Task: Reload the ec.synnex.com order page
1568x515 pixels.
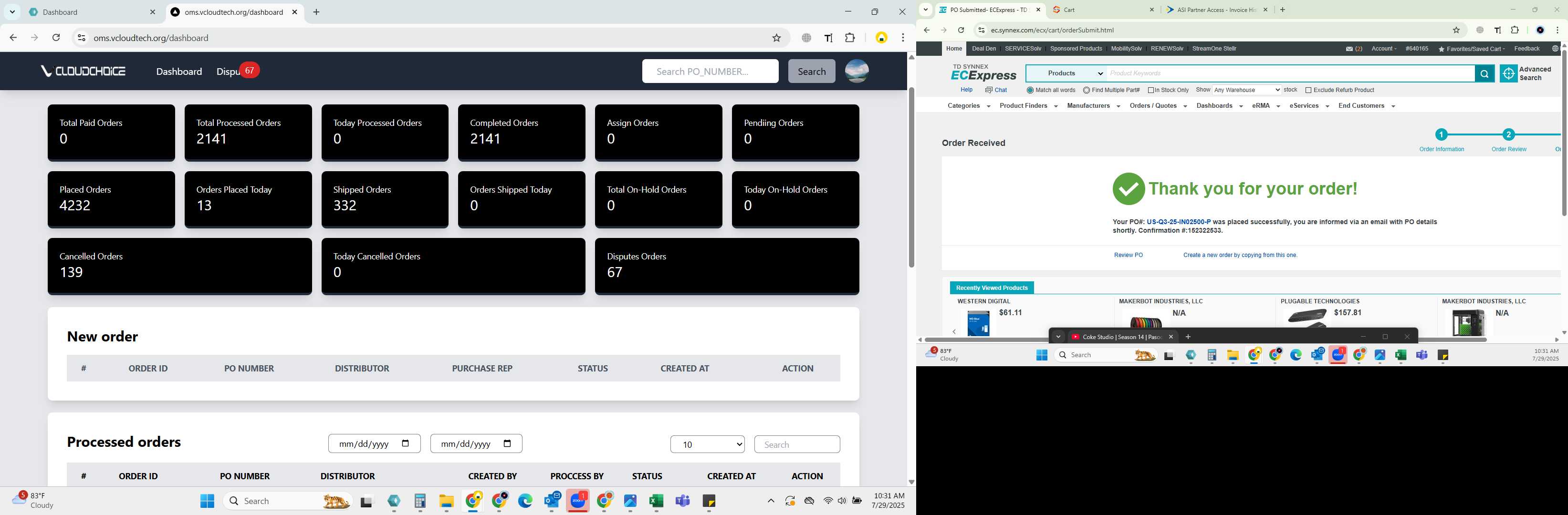Action: [961, 30]
